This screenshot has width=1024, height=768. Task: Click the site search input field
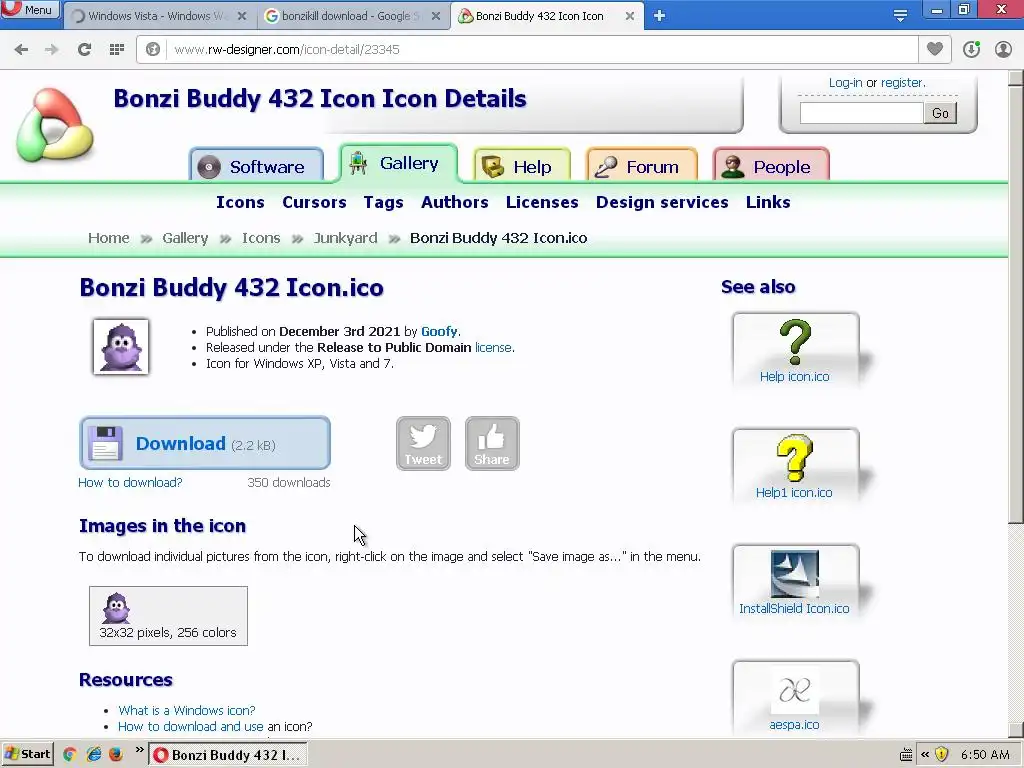pos(861,113)
